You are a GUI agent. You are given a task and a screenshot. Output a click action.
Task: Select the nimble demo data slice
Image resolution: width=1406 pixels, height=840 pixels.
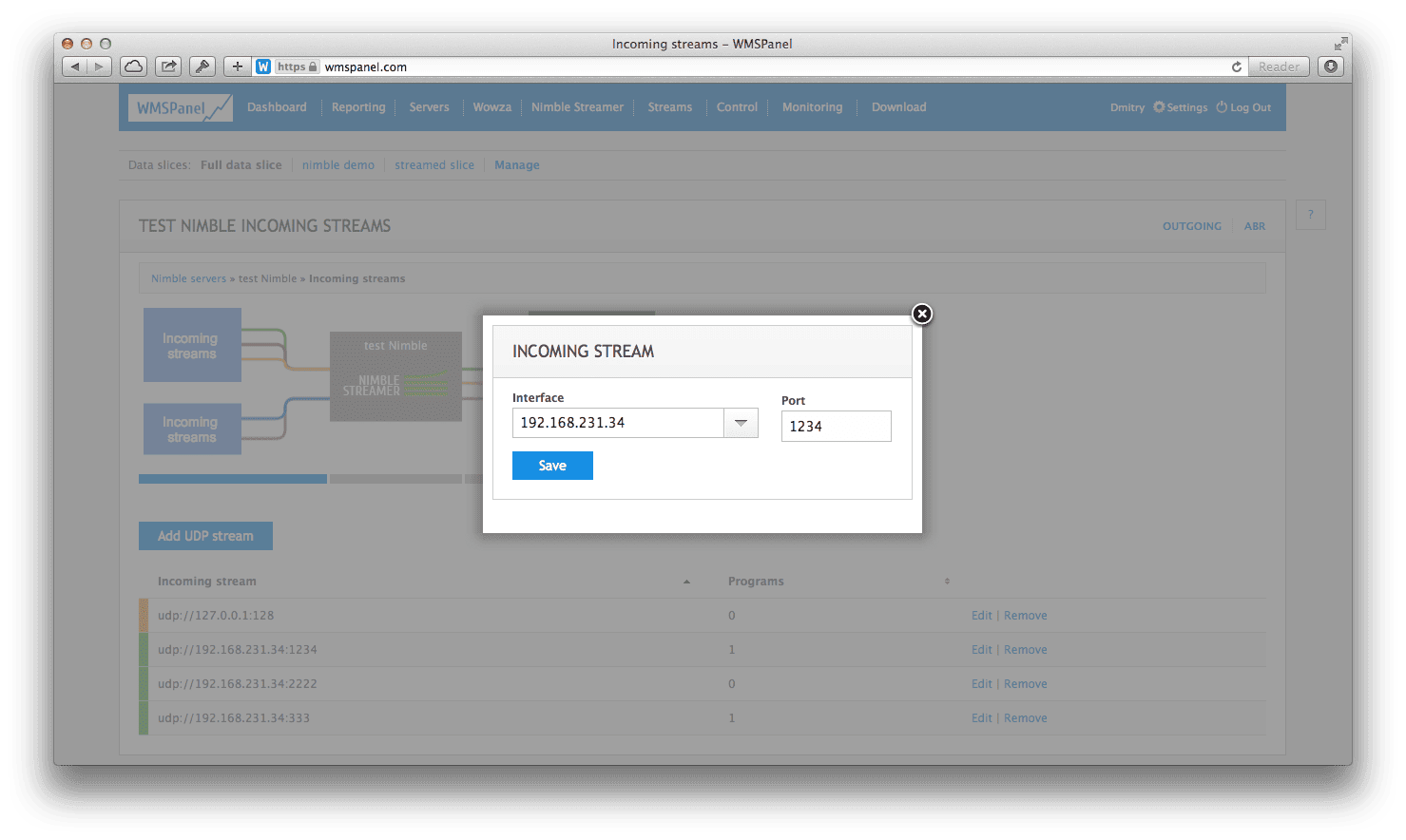click(338, 165)
